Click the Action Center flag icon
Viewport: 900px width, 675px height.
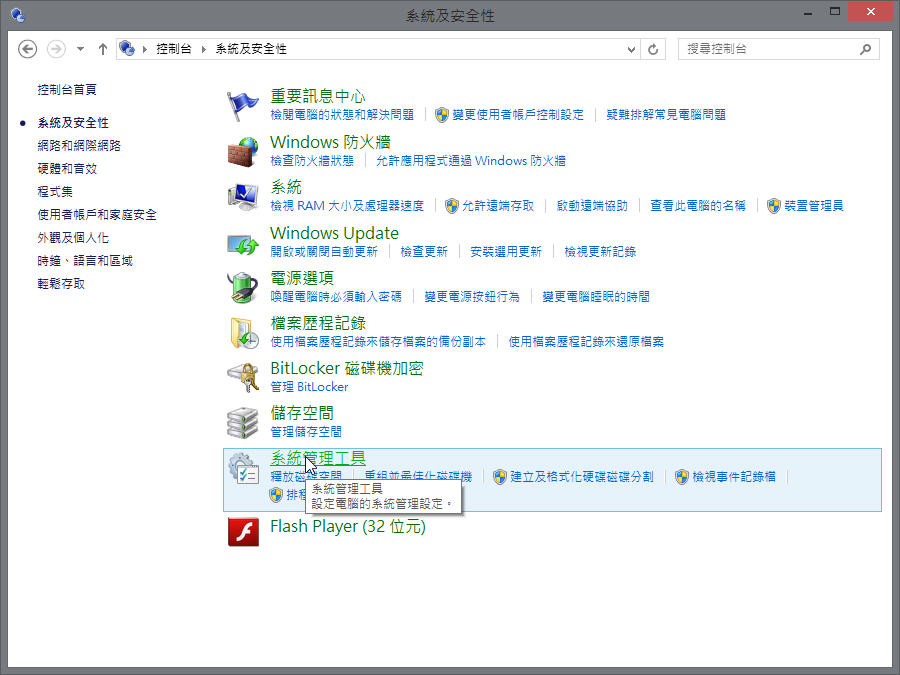[x=243, y=106]
